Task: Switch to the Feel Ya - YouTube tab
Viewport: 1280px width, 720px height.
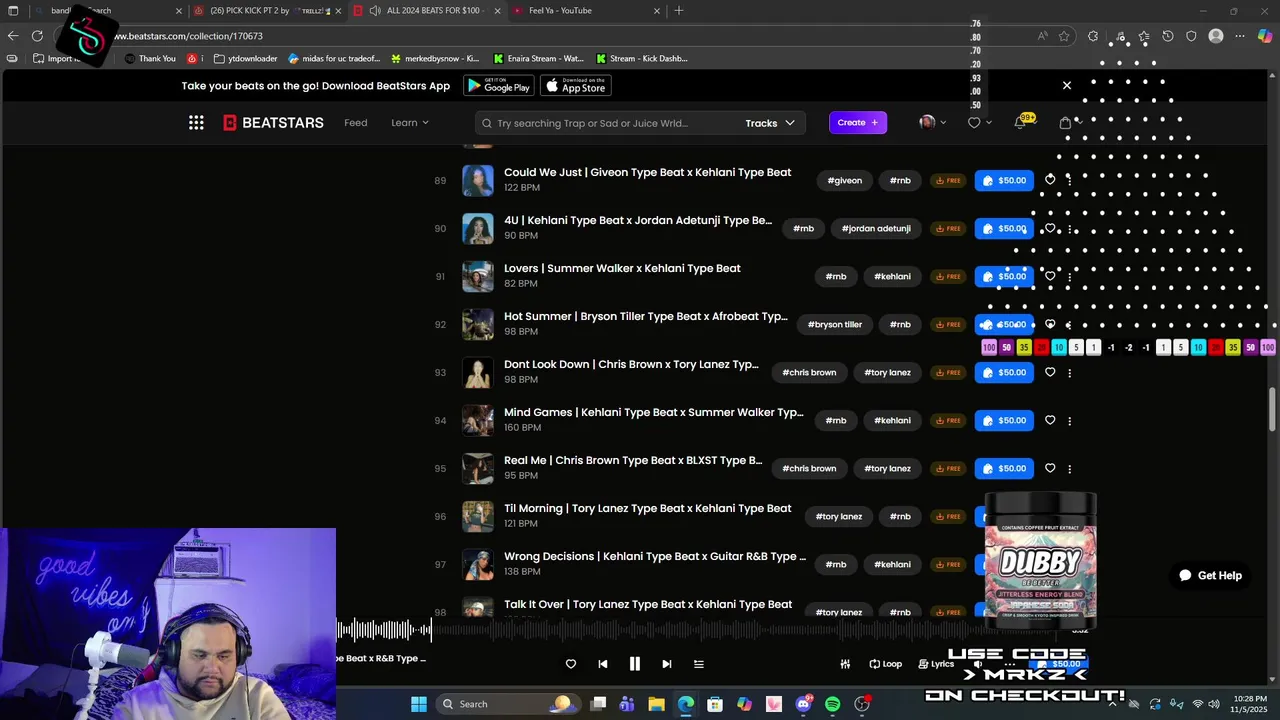Action: (x=585, y=11)
